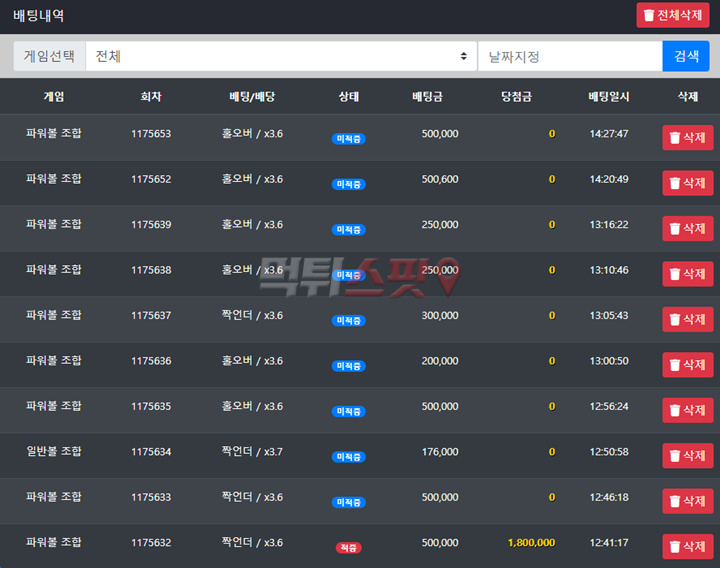This screenshot has height=568, width=720.
Task: Click bet time 12:41:17
Action: (609, 543)
